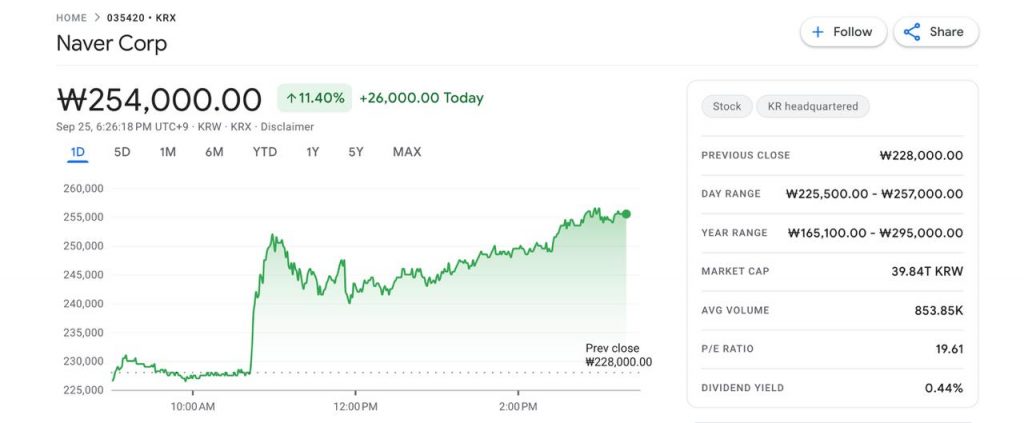Select the 1D time range tab
This screenshot has width=1024, height=423.
tap(78, 152)
